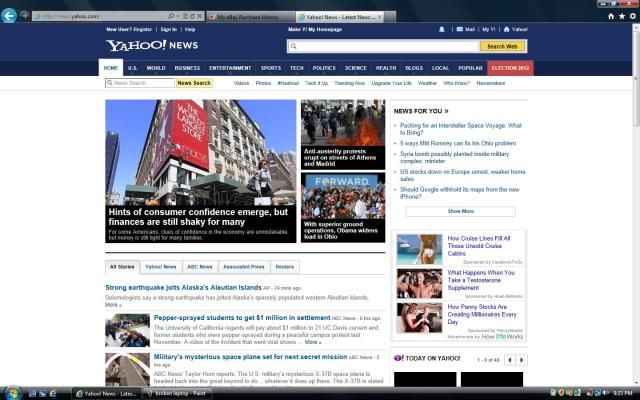Open the Windows Start orb
The height and width of the screenshot is (400, 640).
(12, 393)
